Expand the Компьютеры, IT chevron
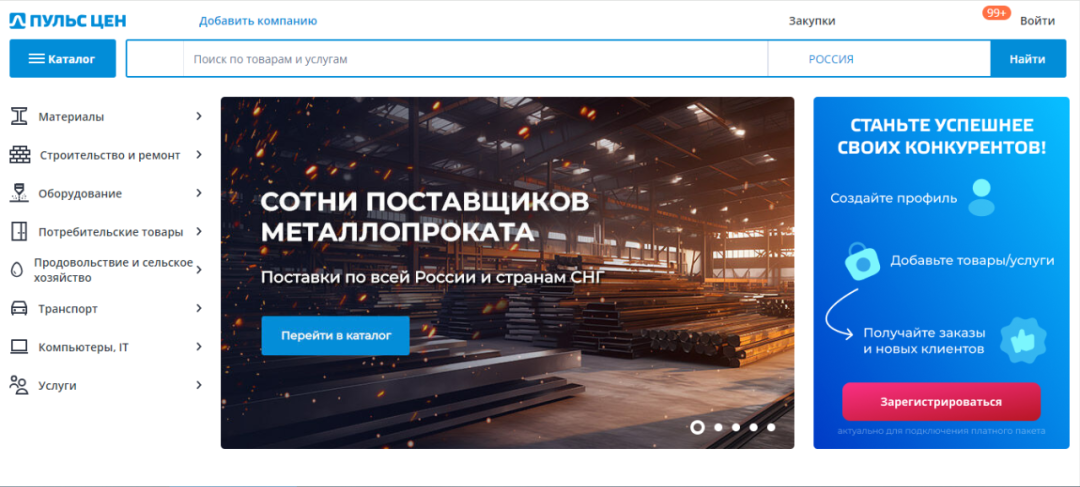This screenshot has height=487, width=1080. coord(198,346)
